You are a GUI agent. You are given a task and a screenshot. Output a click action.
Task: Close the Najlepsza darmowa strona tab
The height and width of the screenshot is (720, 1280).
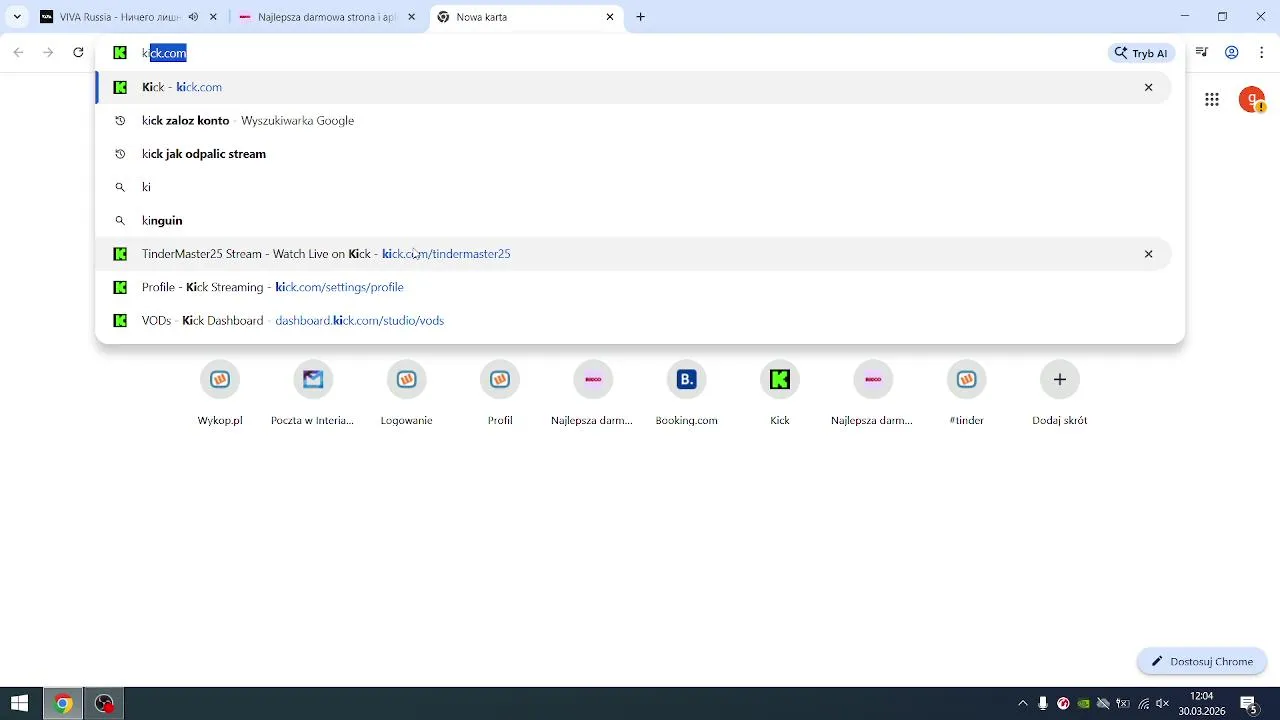pos(411,17)
